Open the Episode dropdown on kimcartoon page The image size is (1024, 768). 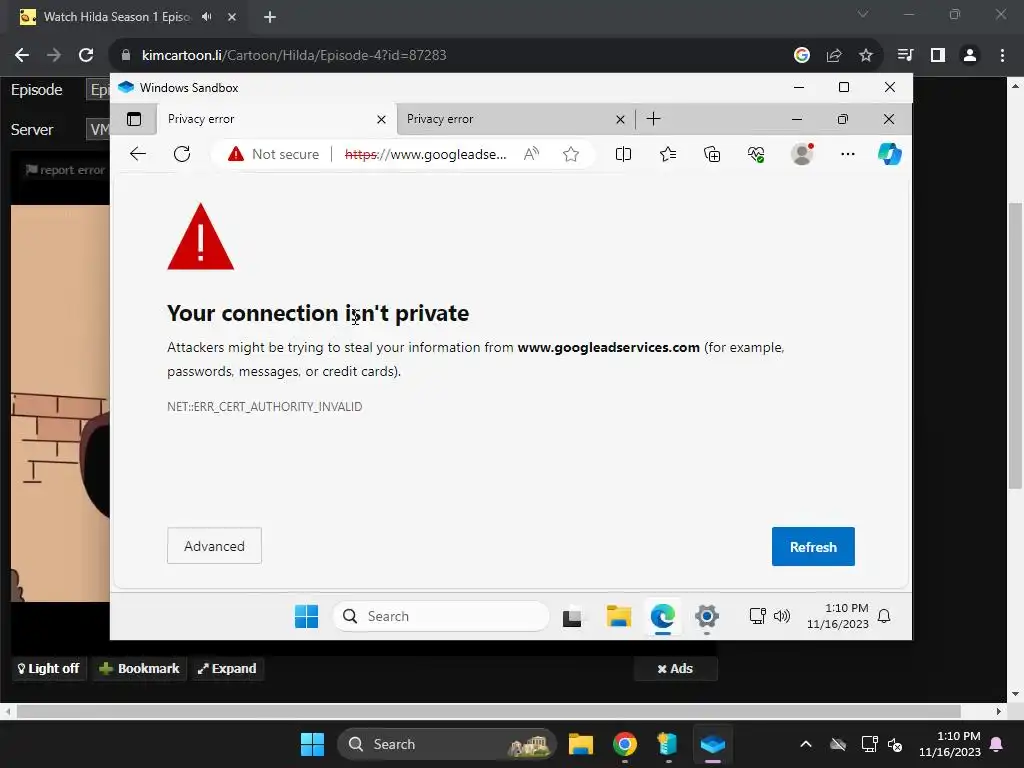[x=98, y=89]
